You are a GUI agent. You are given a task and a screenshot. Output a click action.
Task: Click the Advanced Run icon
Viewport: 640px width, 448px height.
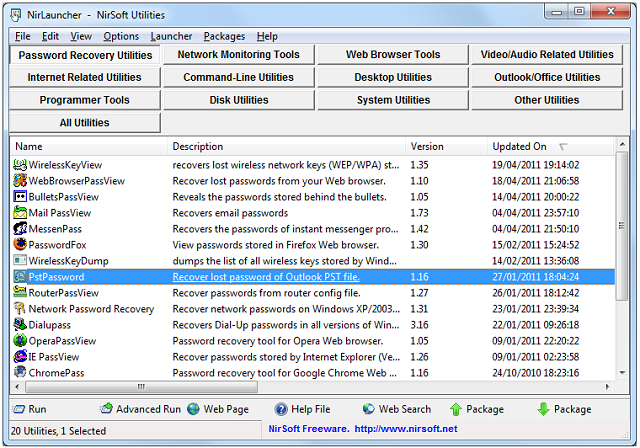(106, 409)
